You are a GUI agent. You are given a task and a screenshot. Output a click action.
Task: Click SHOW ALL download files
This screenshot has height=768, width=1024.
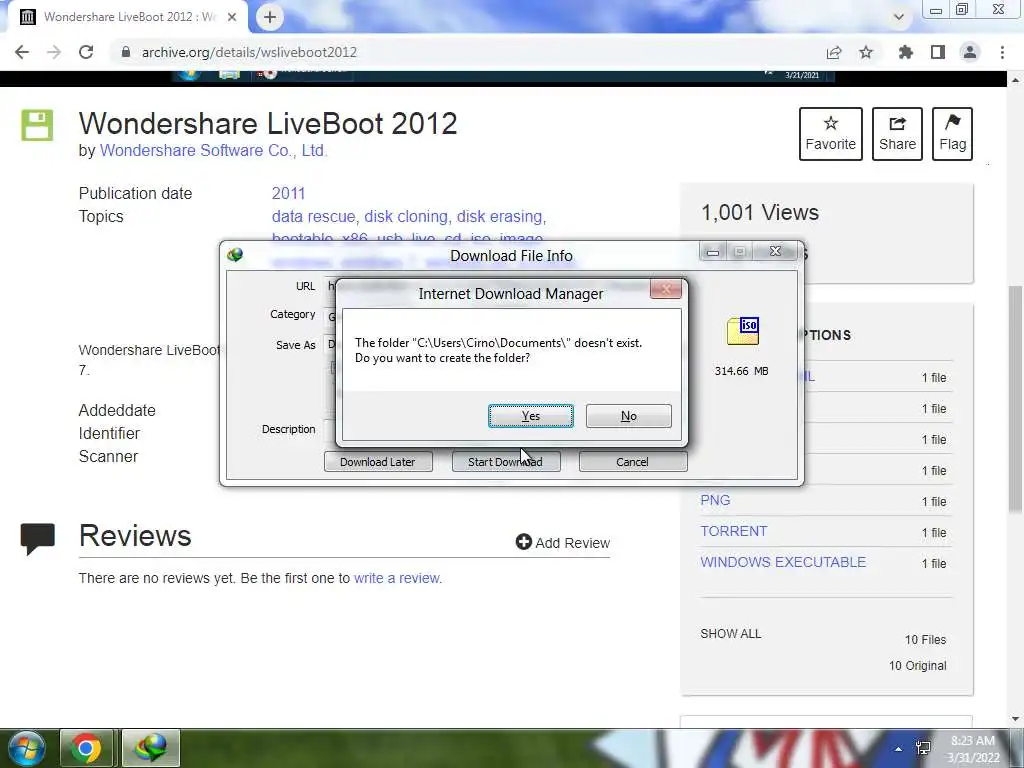(x=731, y=633)
